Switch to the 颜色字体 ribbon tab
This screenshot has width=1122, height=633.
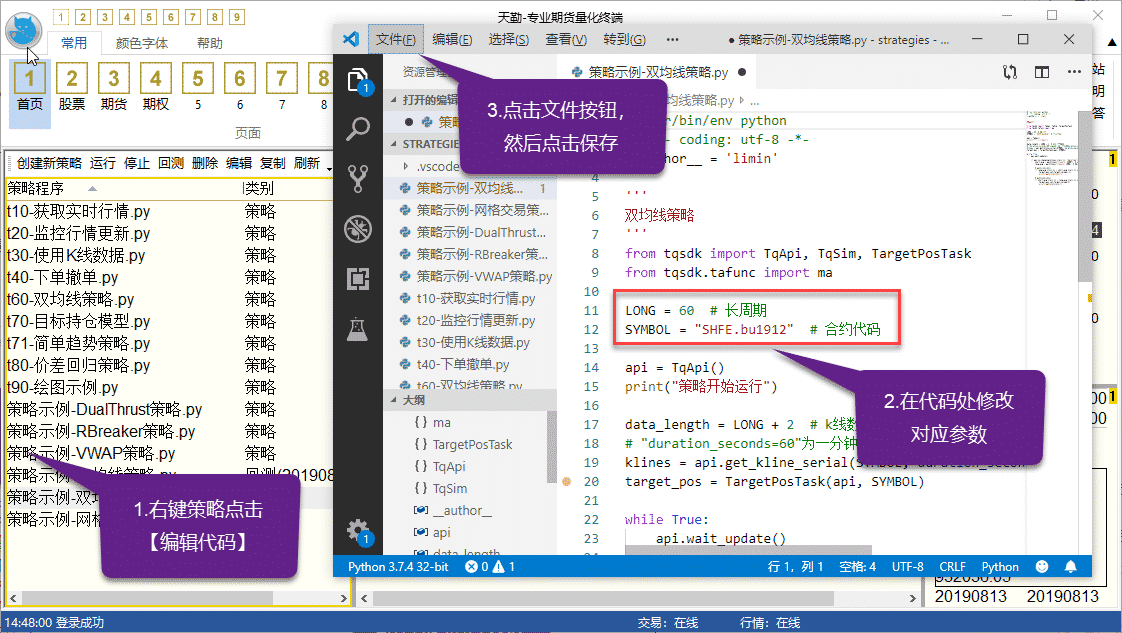141,43
